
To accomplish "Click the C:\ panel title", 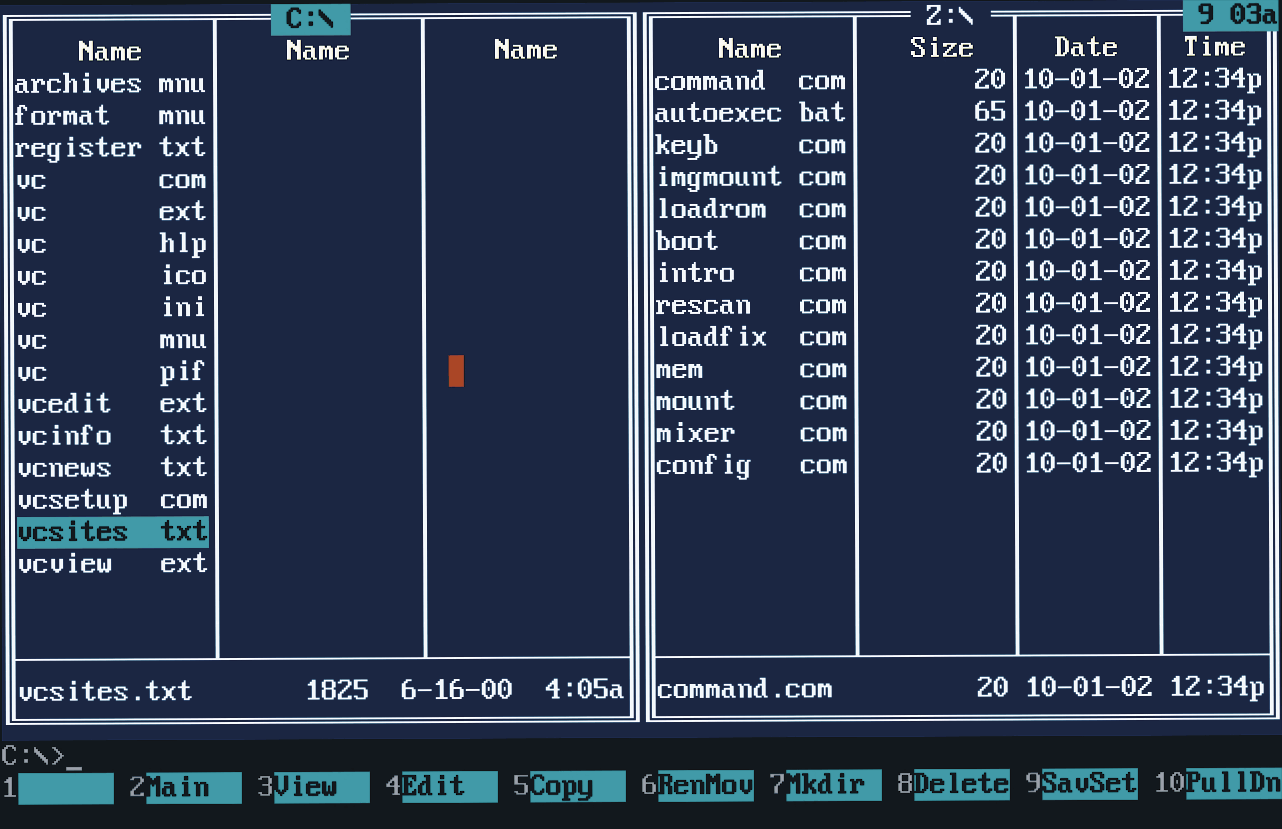I will pos(310,19).
